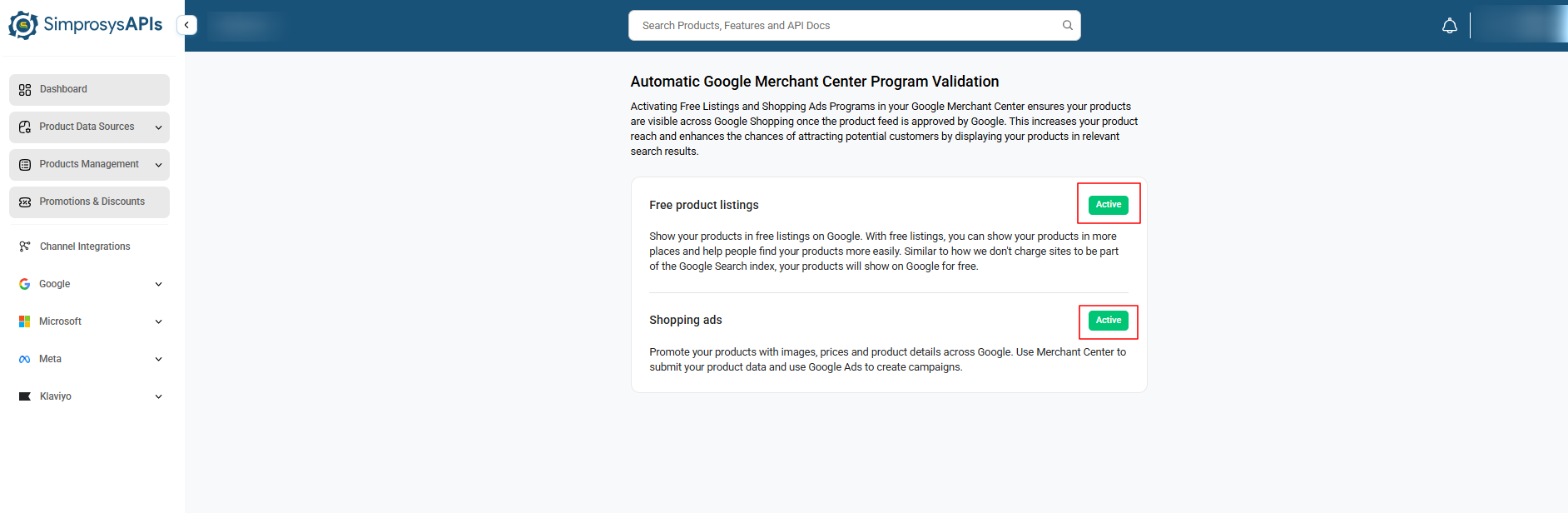
Task: Click the Product Data Sources icon
Action: [25, 127]
